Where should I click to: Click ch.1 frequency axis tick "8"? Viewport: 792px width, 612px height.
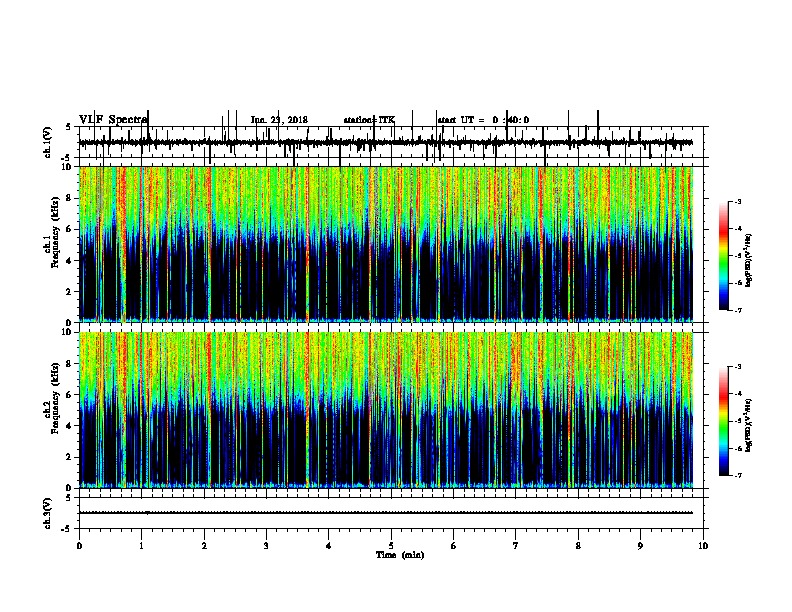[69, 198]
